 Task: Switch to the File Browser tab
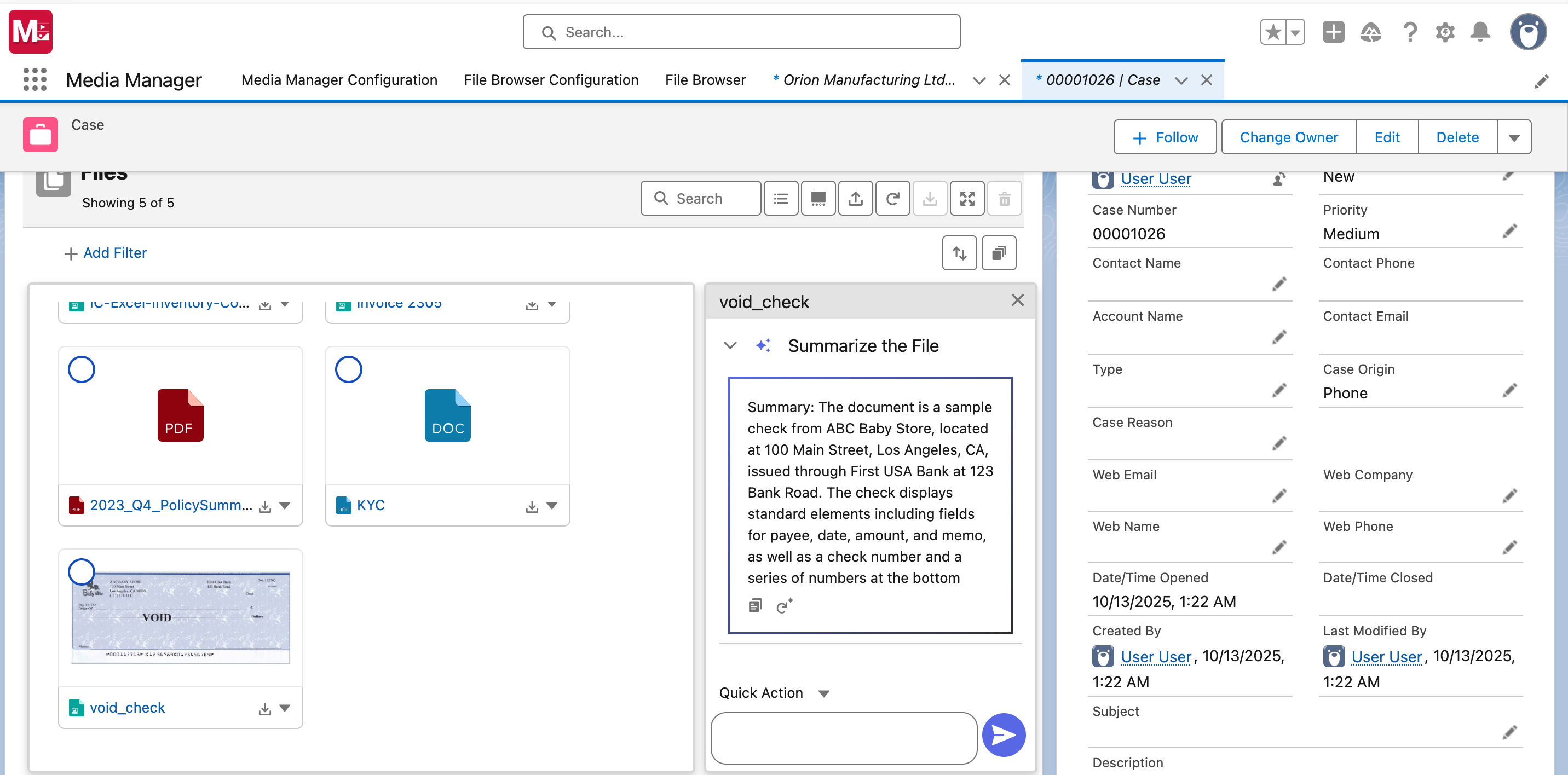pos(705,80)
